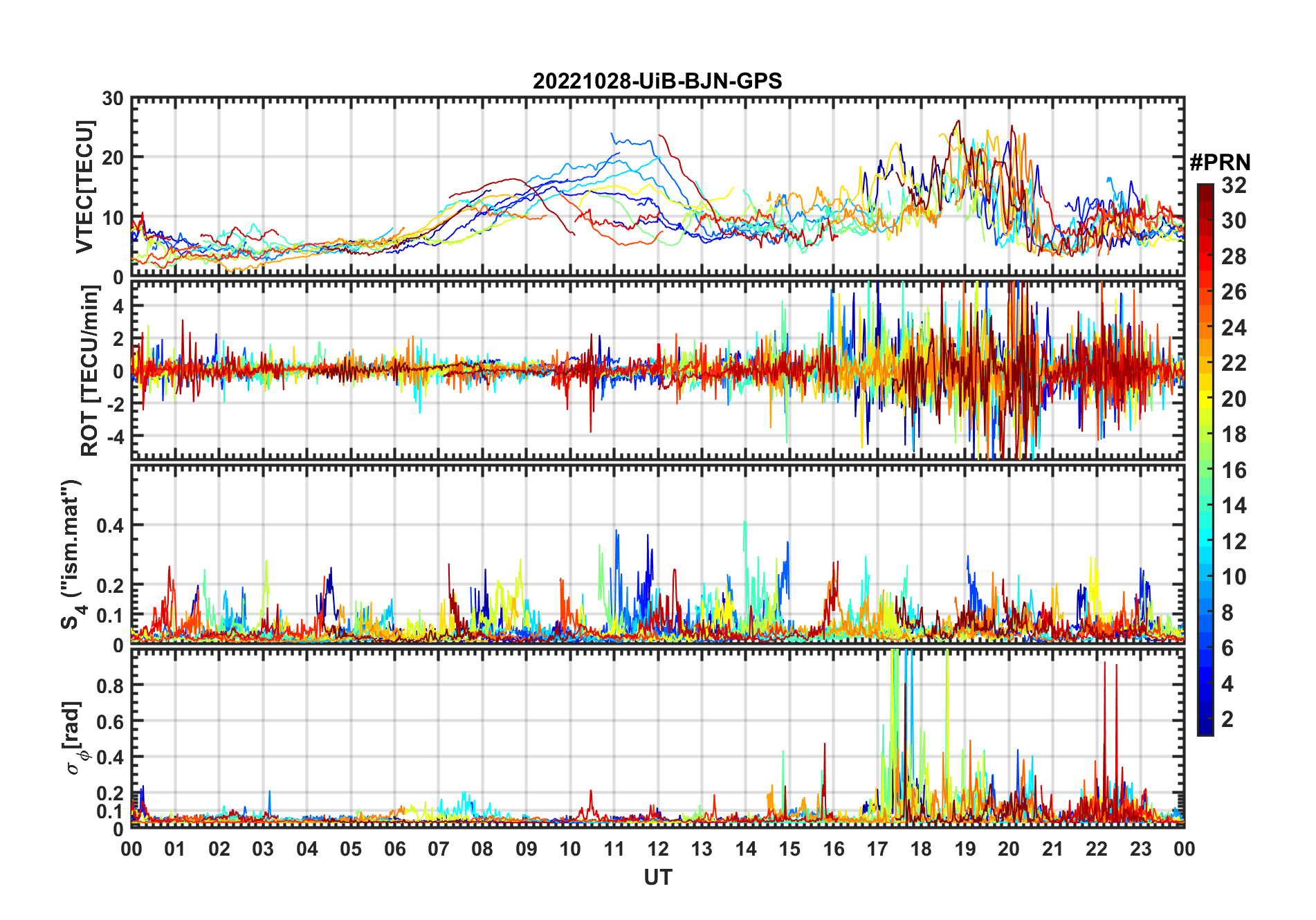Click the ROT [TECU/min] y-axis label

coord(90,371)
